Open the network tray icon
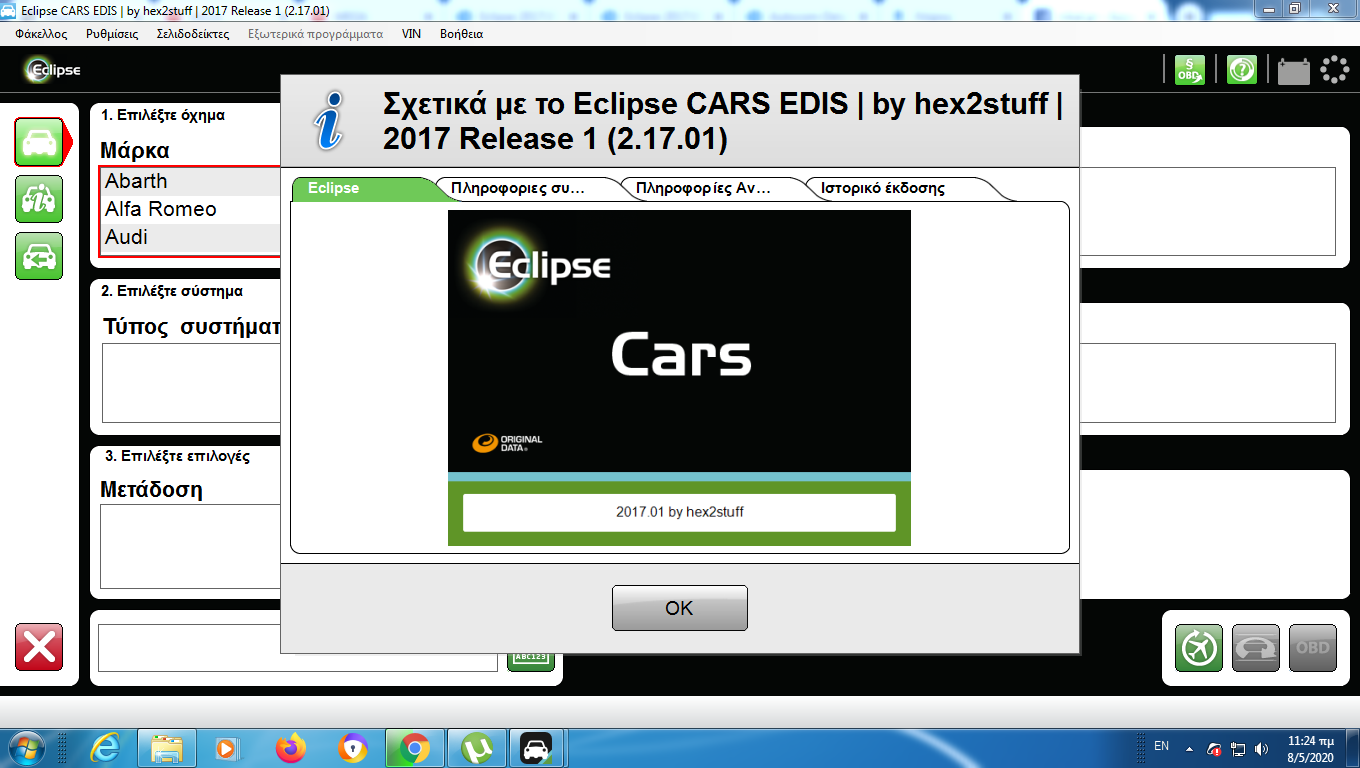 [1238, 748]
